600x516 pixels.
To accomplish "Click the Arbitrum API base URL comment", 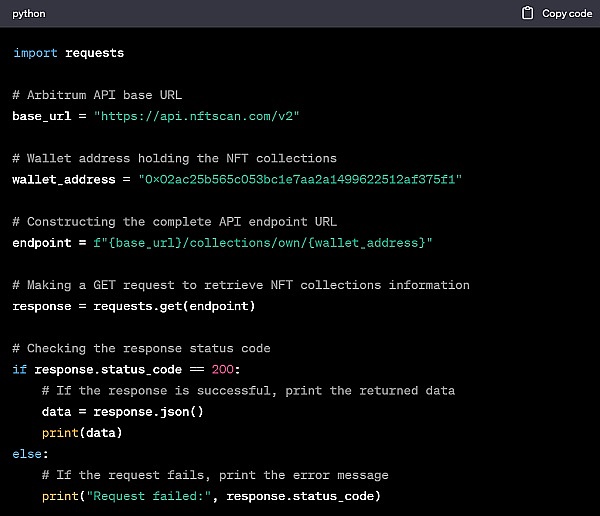I will 97,95.
